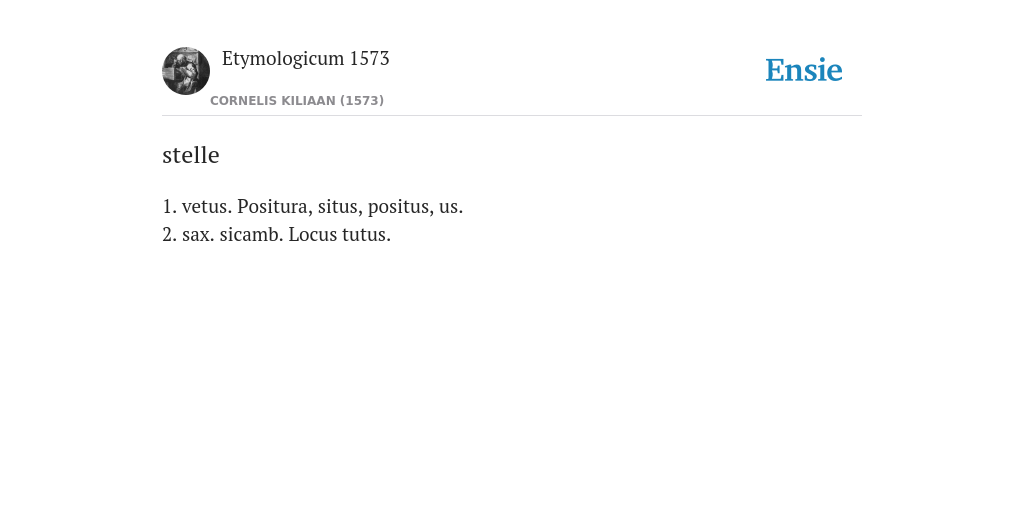This screenshot has height=512, width=1024.
Task: Open the circular author avatar image
Action: pos(186,71)
